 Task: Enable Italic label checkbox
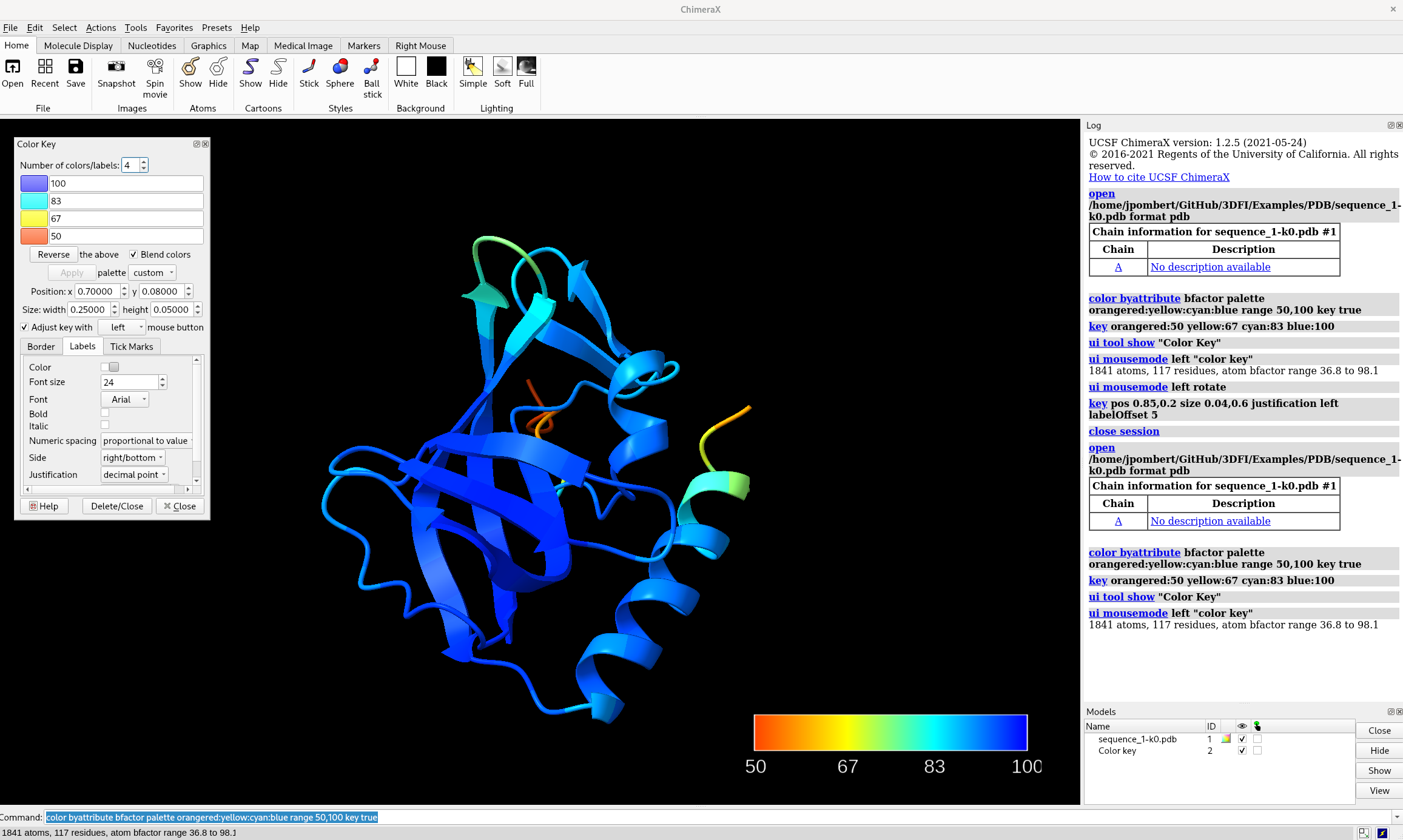105,425
